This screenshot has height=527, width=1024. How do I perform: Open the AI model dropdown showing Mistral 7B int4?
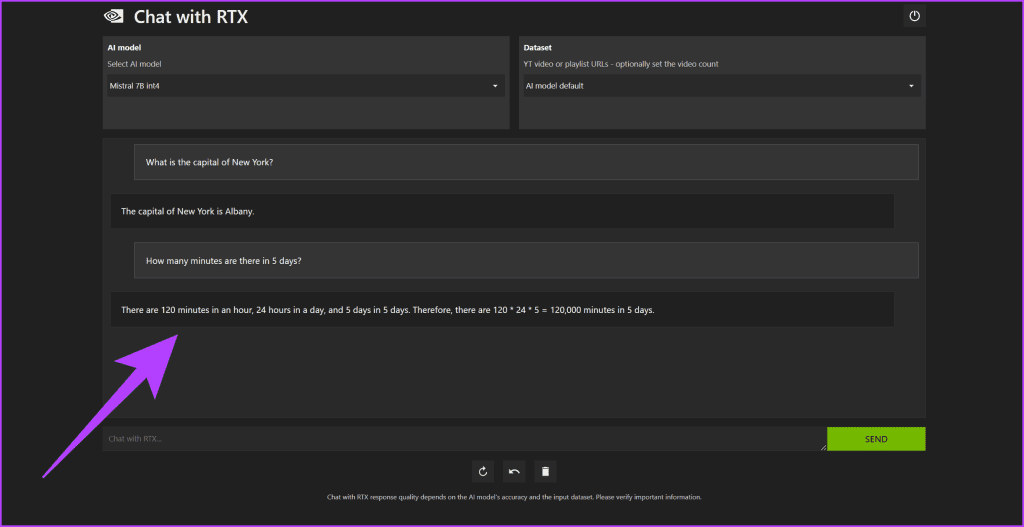point(306,86)
